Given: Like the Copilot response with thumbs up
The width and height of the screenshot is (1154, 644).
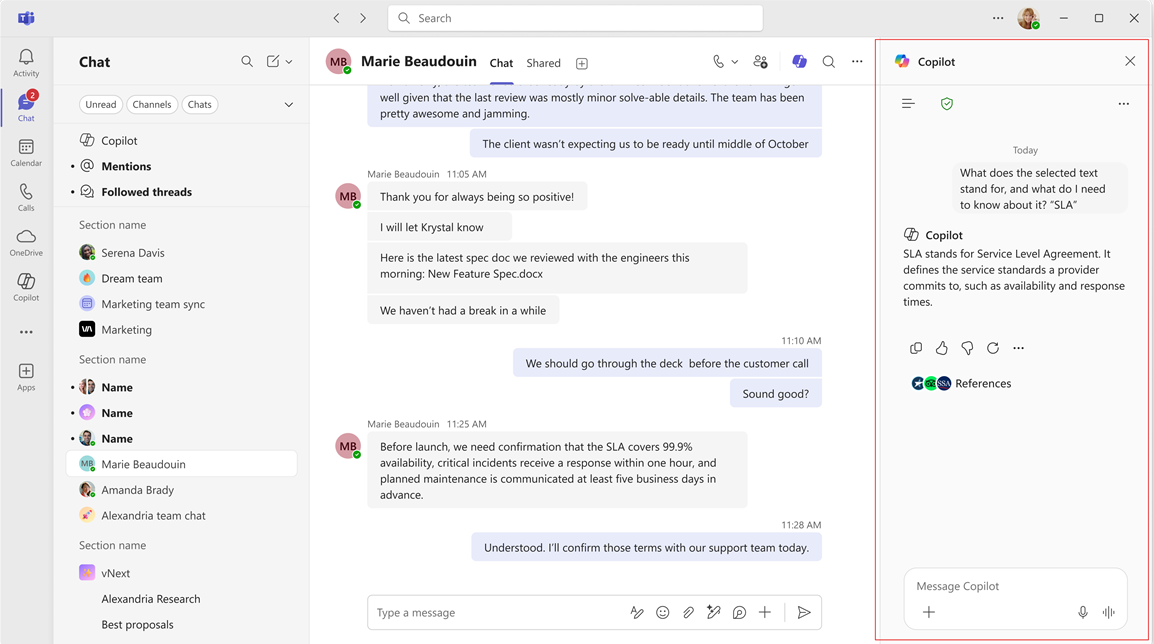Looking at the screenshot, I should tap(941, 348).
